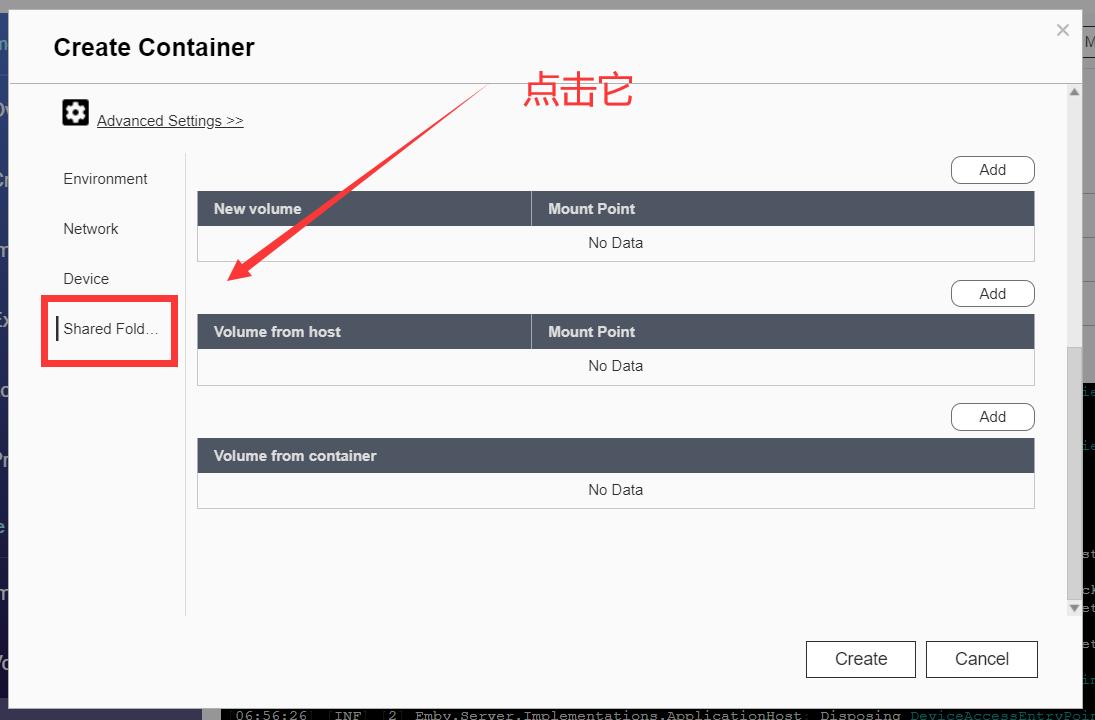
Task: Select the No Data row under New volume
Action: pos(615,242)
